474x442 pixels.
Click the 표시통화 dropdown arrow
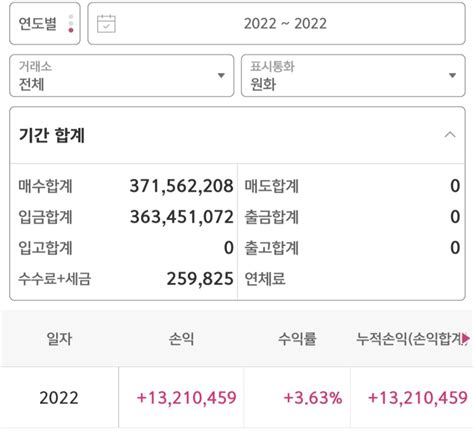pos(452,76)
